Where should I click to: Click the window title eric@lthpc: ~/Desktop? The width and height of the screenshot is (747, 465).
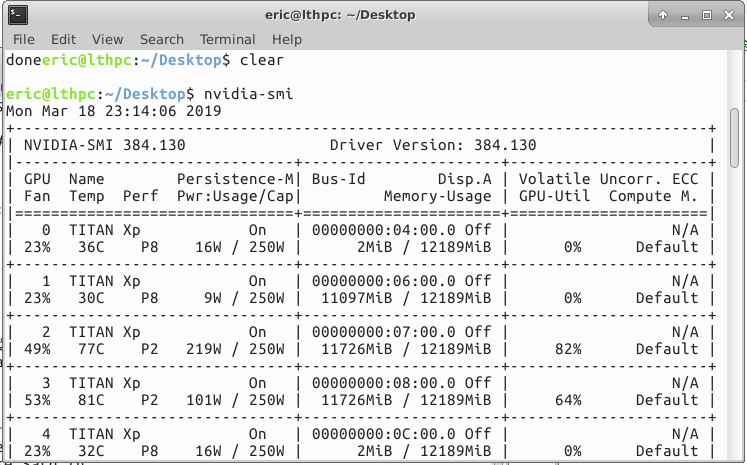tap(340, 15)
